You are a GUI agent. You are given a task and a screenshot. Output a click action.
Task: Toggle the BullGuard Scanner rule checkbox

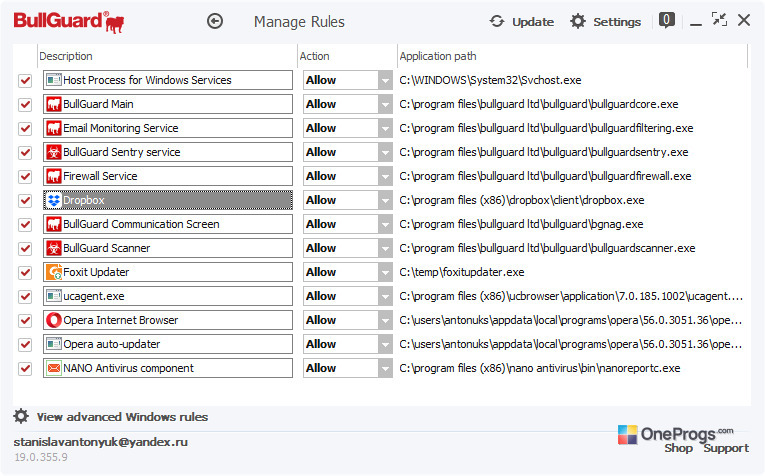[x=25, y=249]
